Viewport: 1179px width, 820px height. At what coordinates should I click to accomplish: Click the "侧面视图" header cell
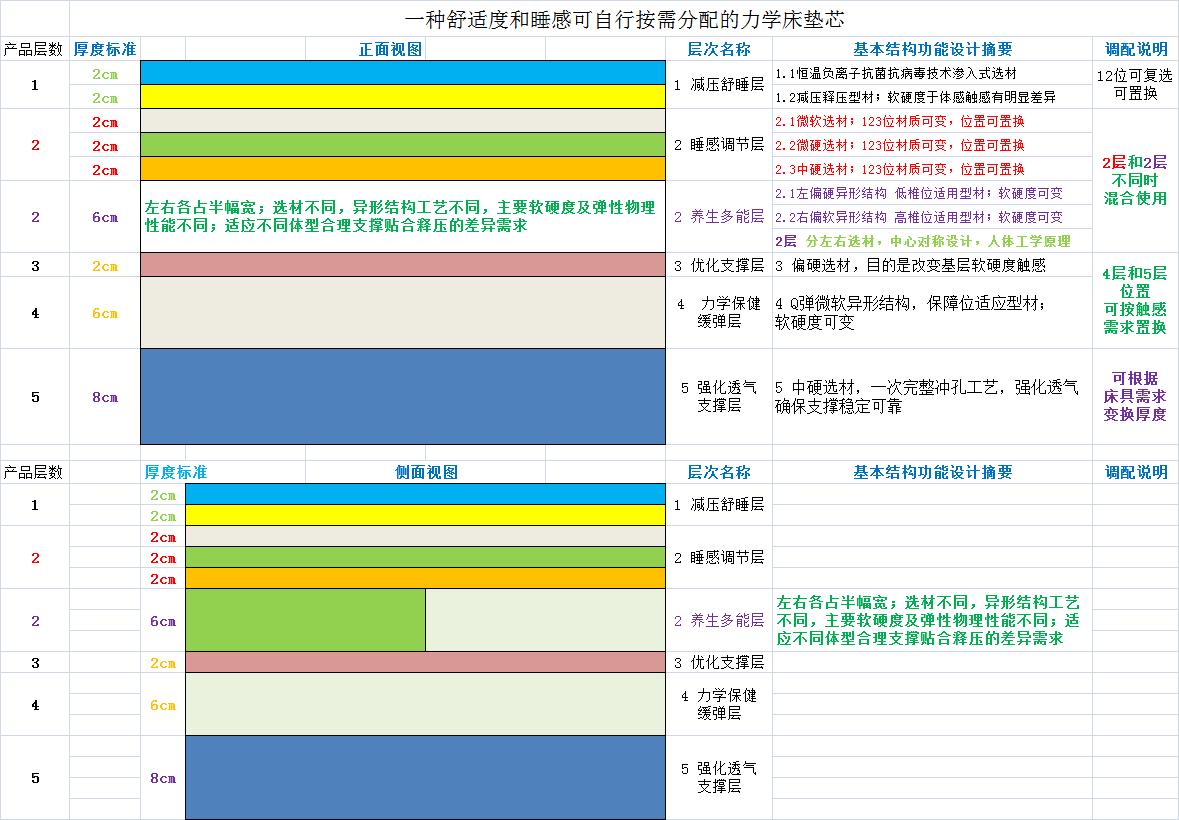(x=426, y=472)
